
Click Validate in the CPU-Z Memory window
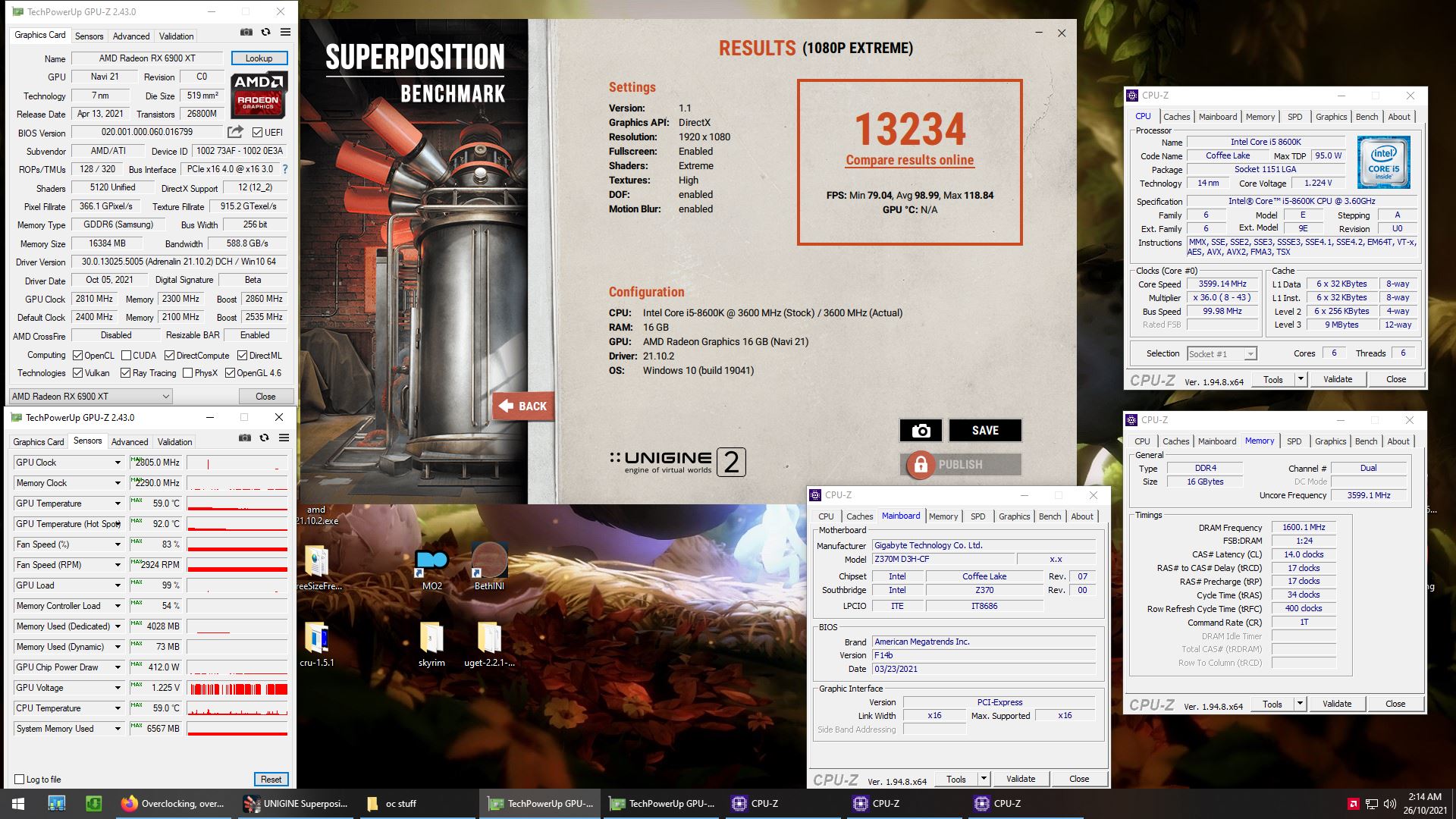[1336, 704]
